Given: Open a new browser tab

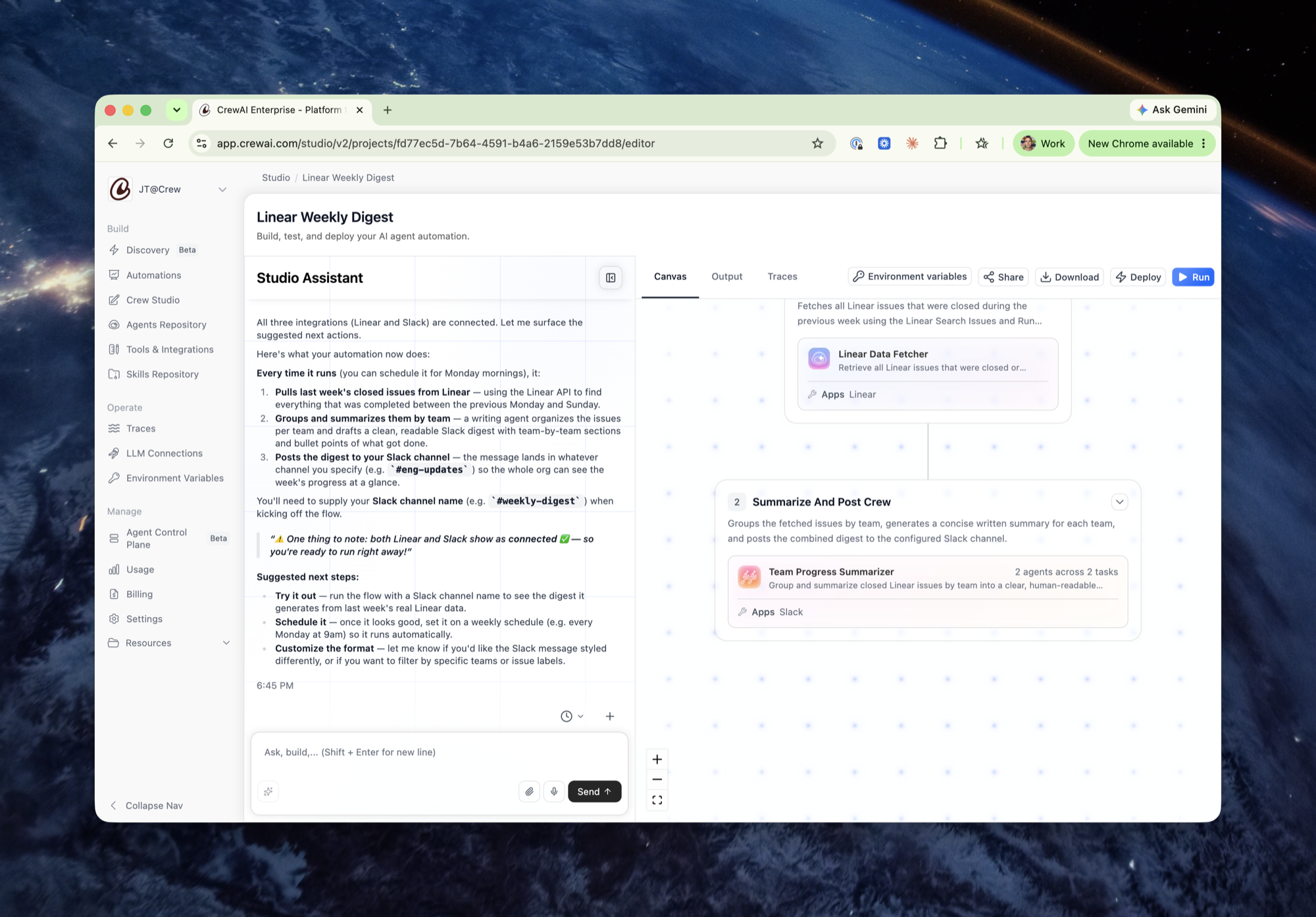Looking at the screenshot, I should click(388, 110).
